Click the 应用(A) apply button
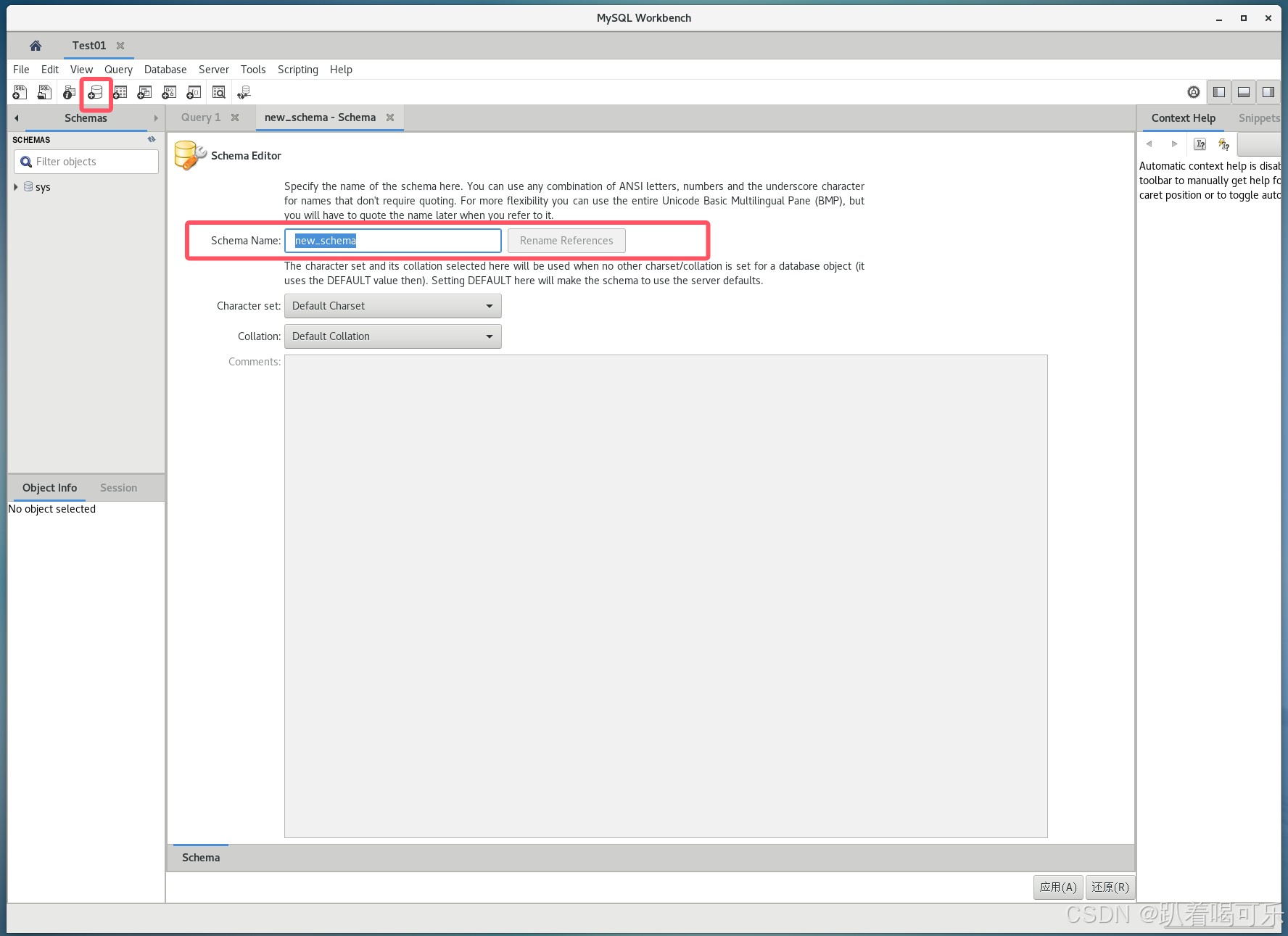1288x936 pixels. (1058, 887)
